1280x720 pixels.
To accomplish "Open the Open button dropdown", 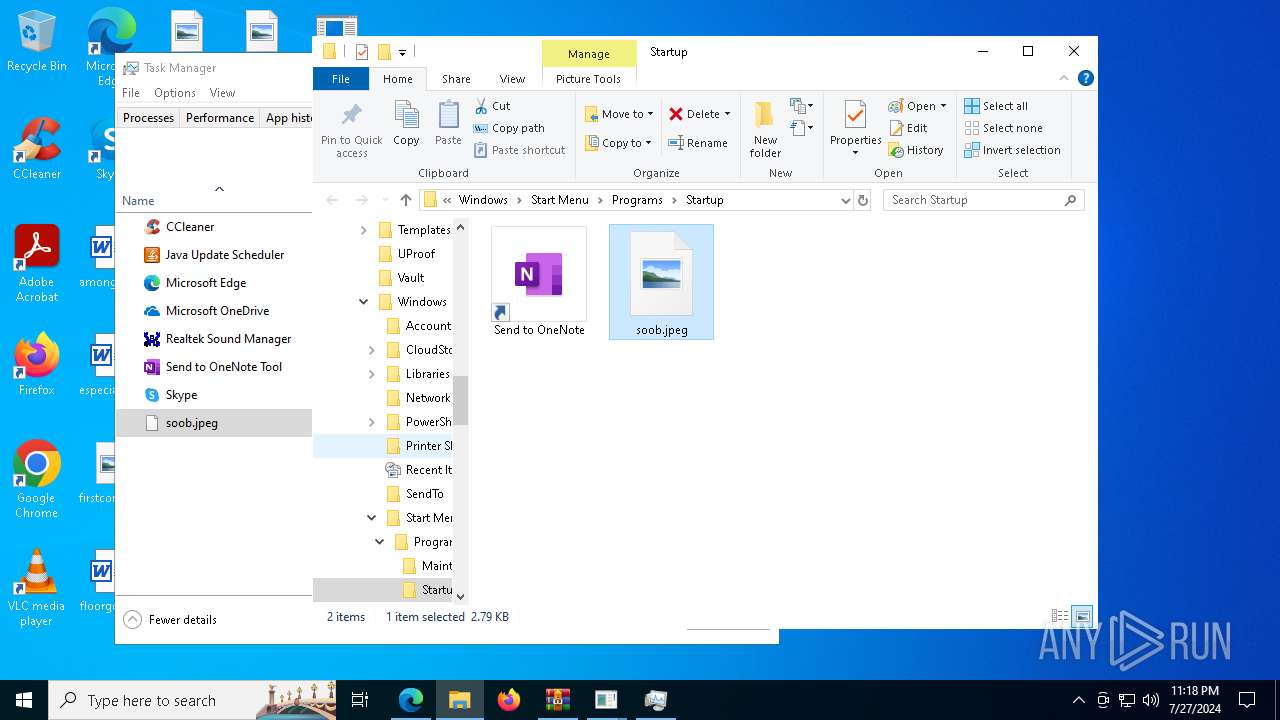I will (x=943, y=106).
